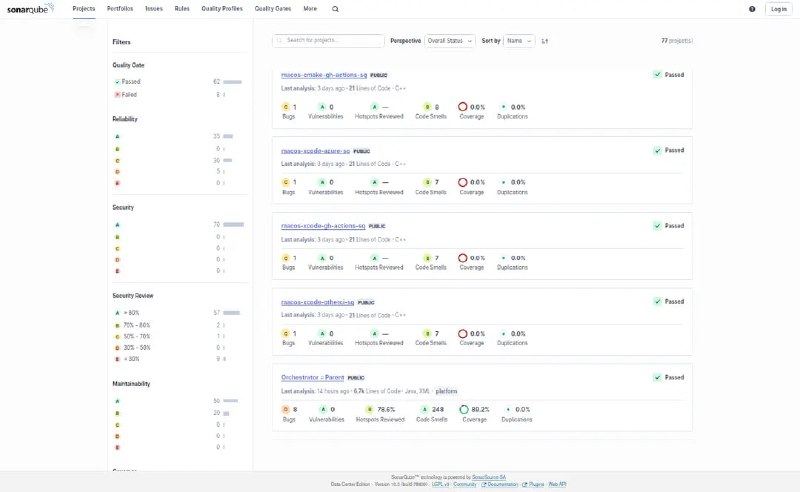Screen dimensions: 800x492
Task: Open the Community footer link
Action: (465, 484)
